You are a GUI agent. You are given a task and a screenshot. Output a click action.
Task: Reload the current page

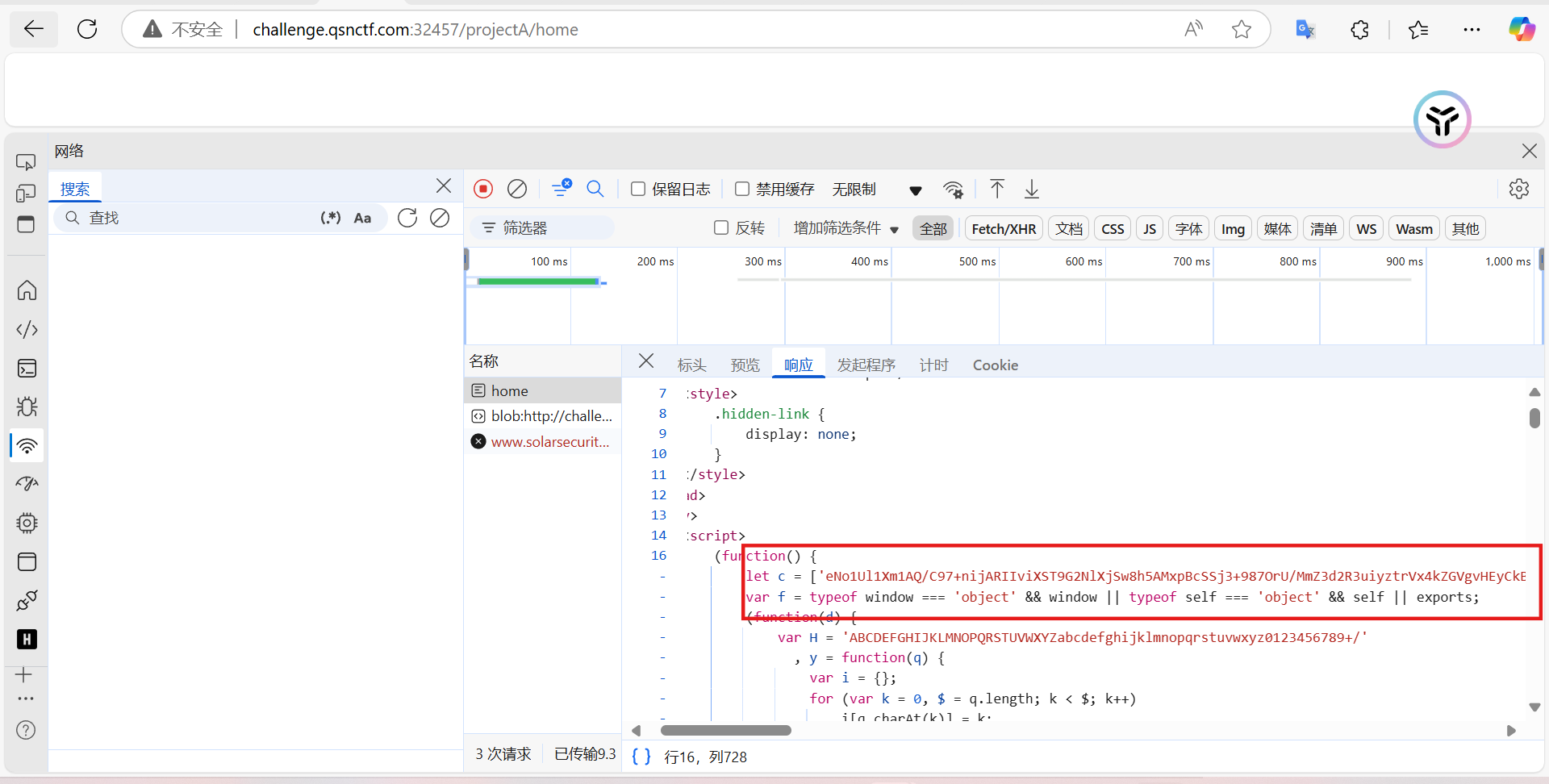coord(87,30)
